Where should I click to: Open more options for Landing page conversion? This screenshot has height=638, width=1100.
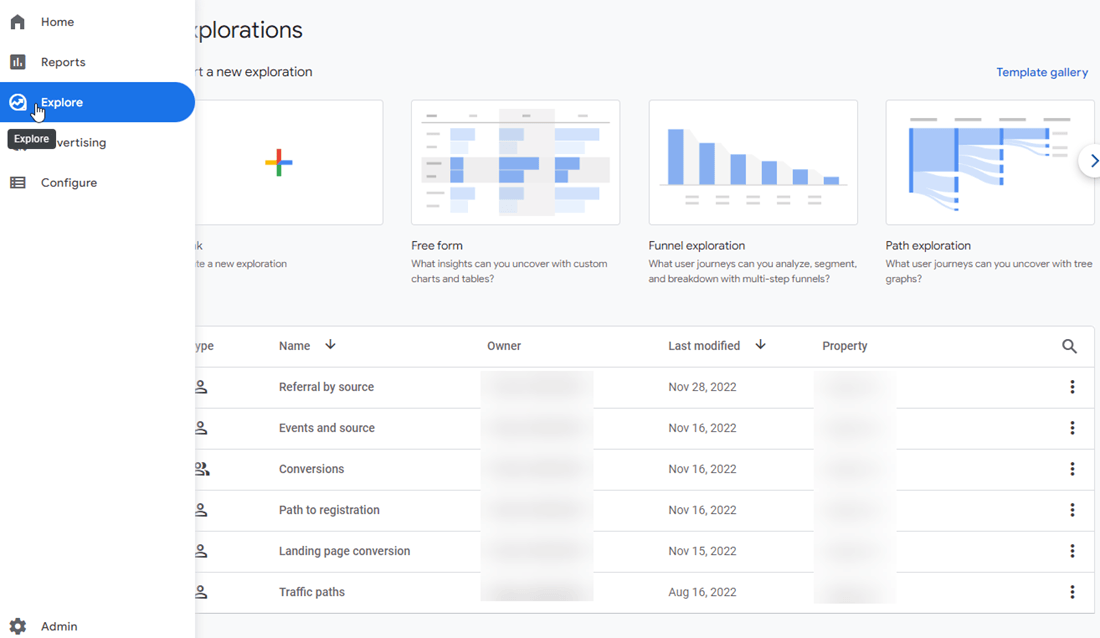pyautogui.click(x=1072, y=551)
